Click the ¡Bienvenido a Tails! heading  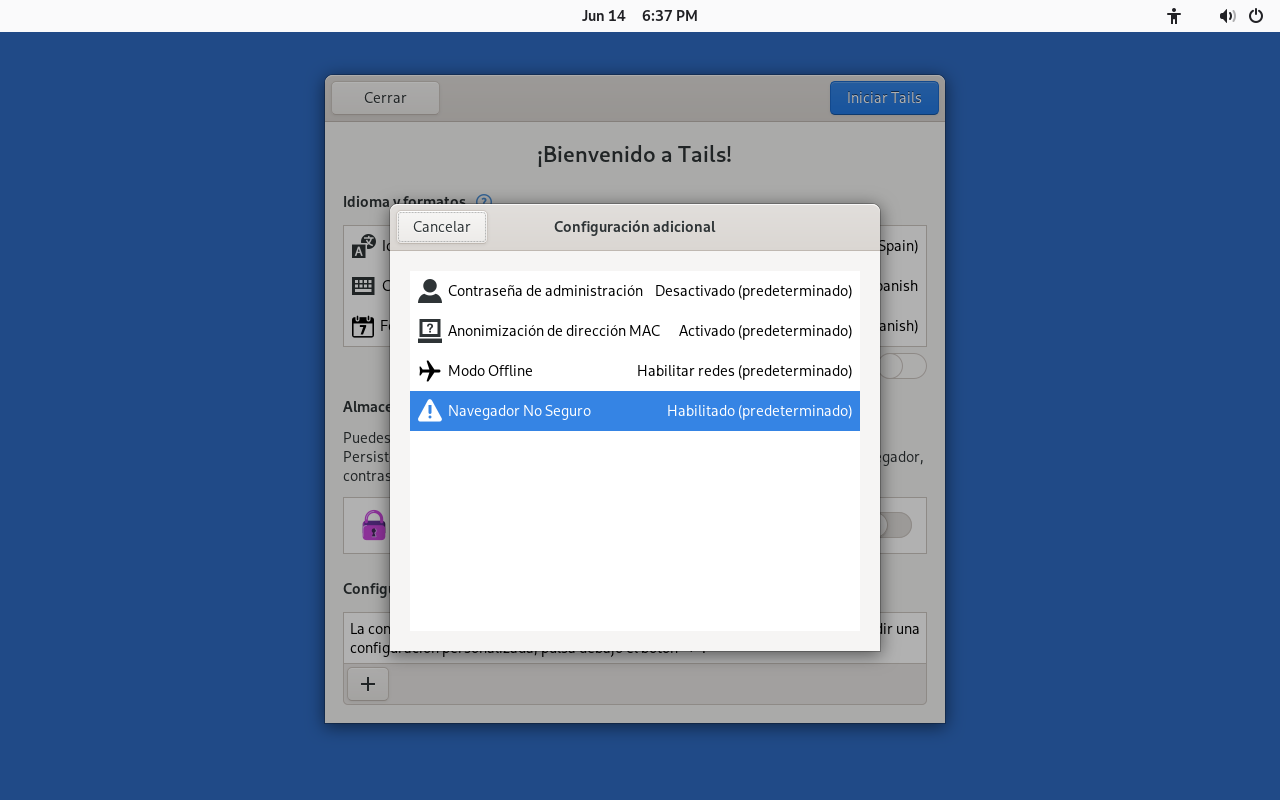click(635, 155)
